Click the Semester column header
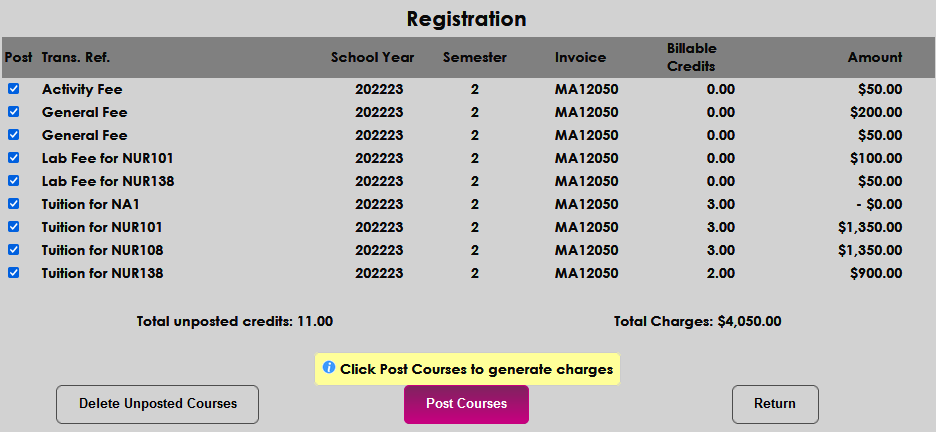This screenshot has height=432, width=936. pyautogui.click(x=475, y=58)
